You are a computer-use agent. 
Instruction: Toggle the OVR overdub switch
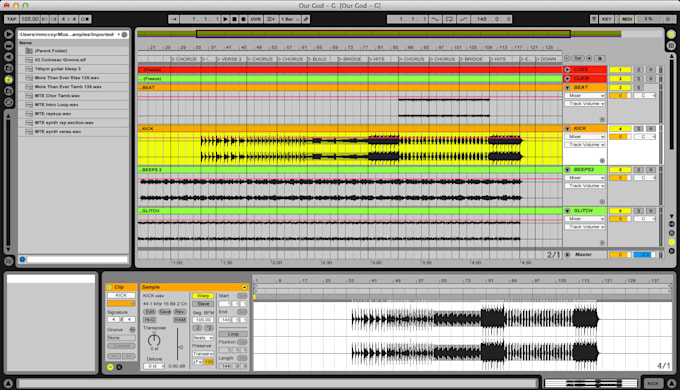(255, 19)
